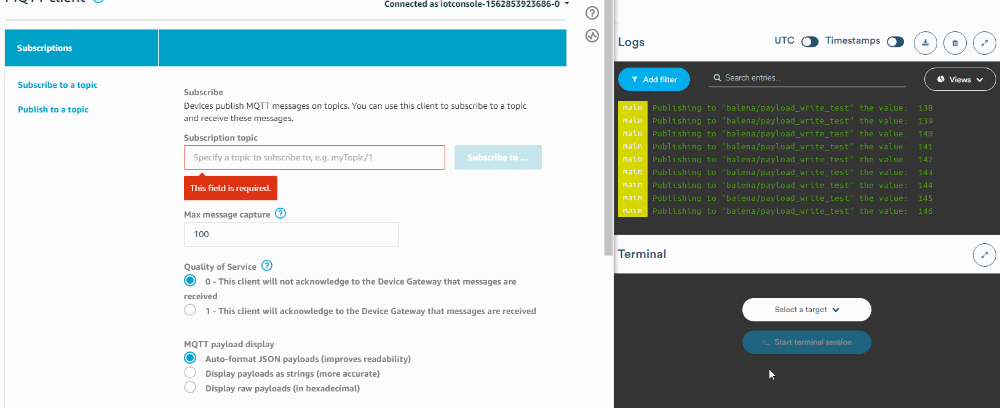Screen dimensions: 1000x408
Task: Download the logs using the download icon
Action: point(927,42)
